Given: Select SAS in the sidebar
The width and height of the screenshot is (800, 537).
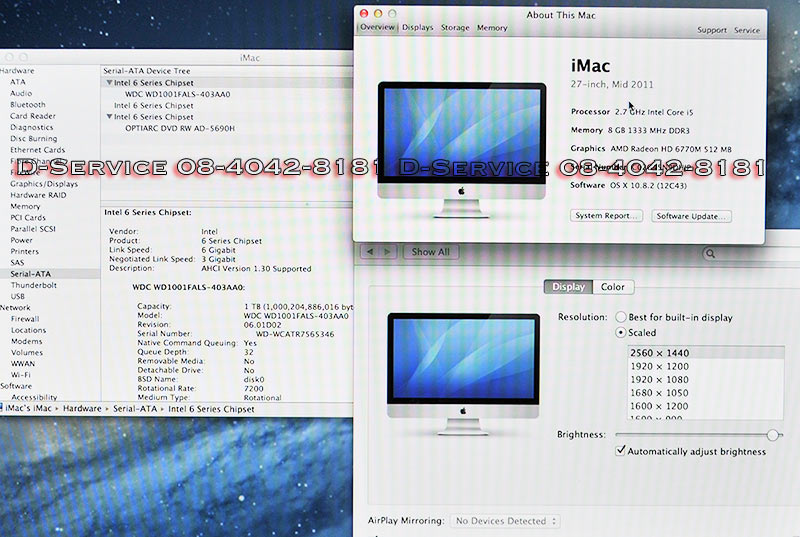Looking at the screenshot, I should [17, 263].
